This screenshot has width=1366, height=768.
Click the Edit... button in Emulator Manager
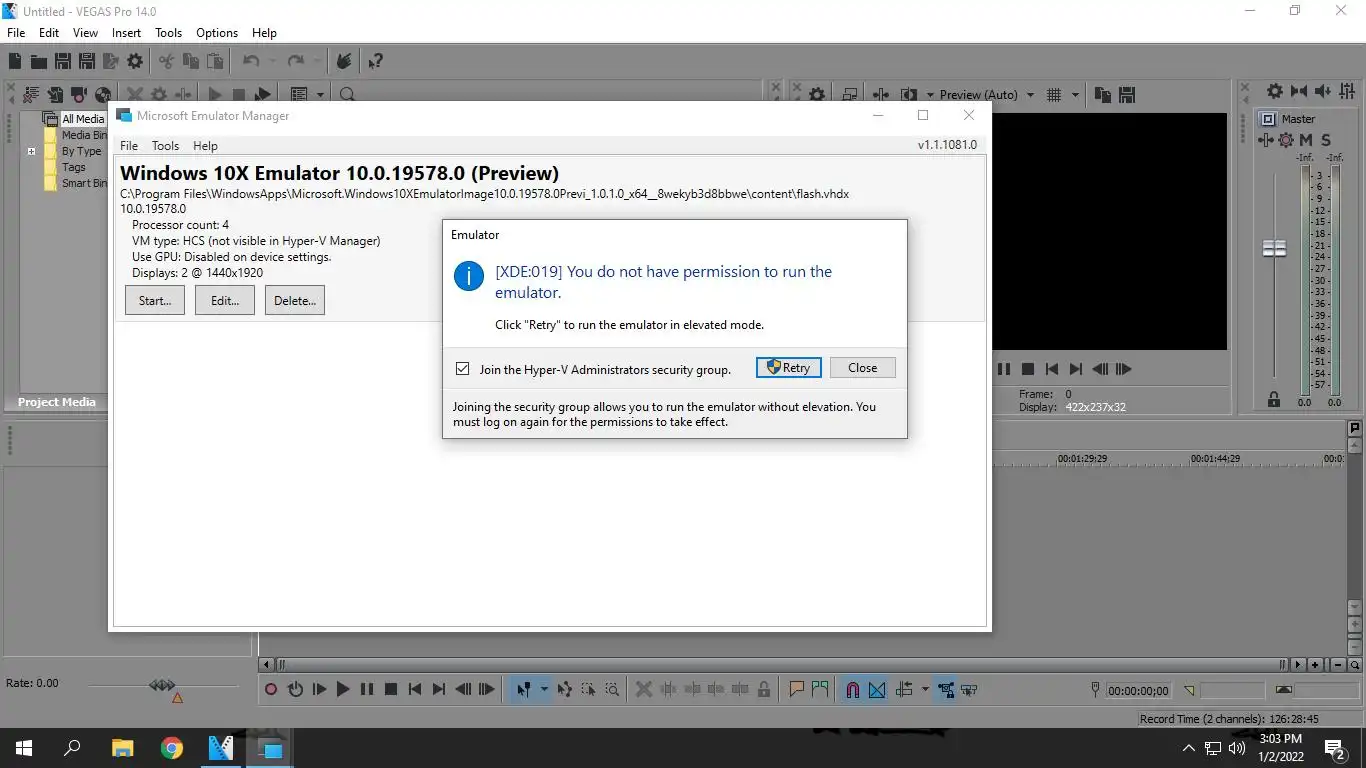[x=225, y=300]
